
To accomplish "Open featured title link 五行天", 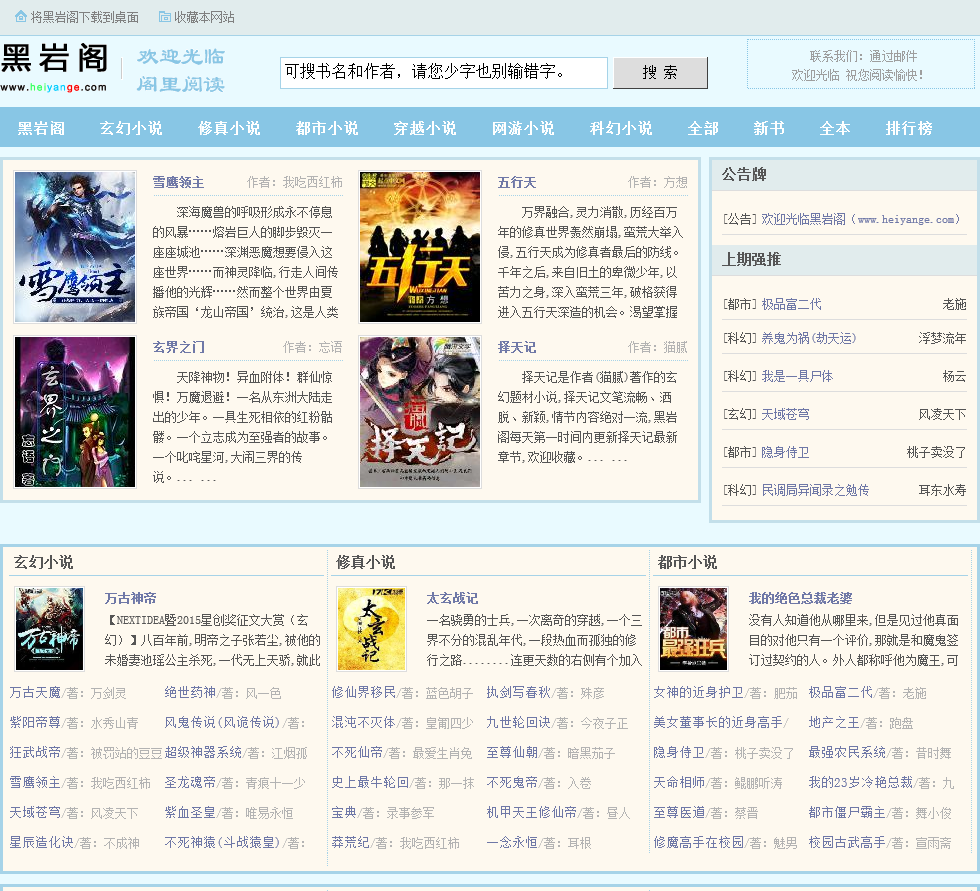I will pos(517,182).
